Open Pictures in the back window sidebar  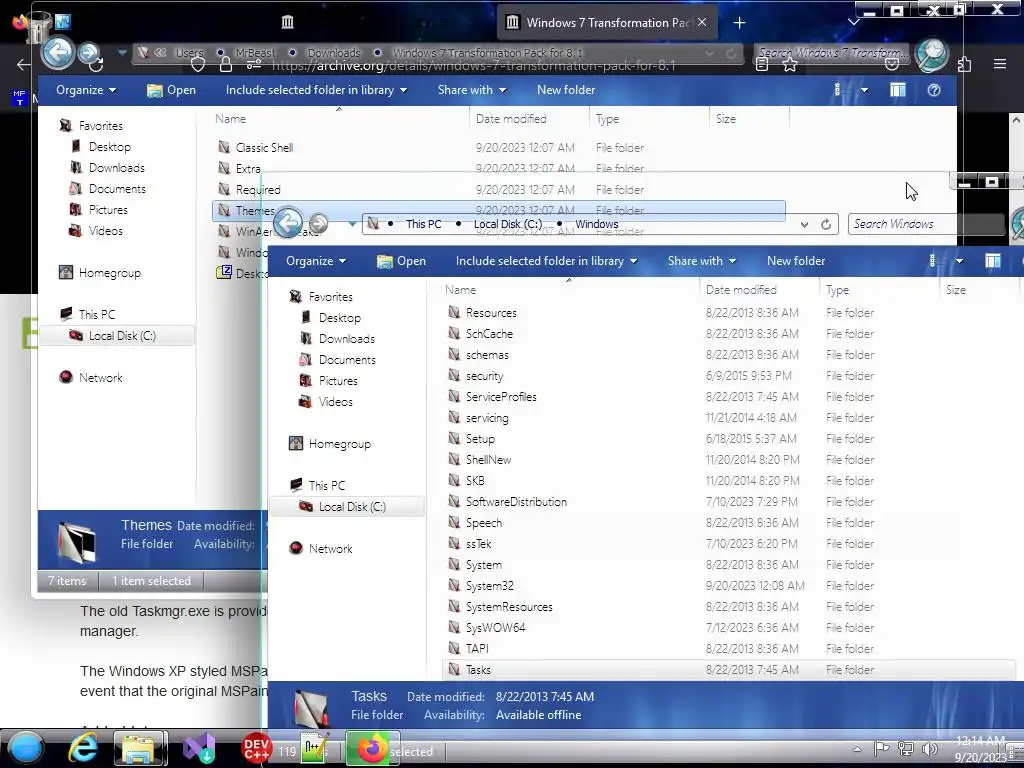pos(108,210)
